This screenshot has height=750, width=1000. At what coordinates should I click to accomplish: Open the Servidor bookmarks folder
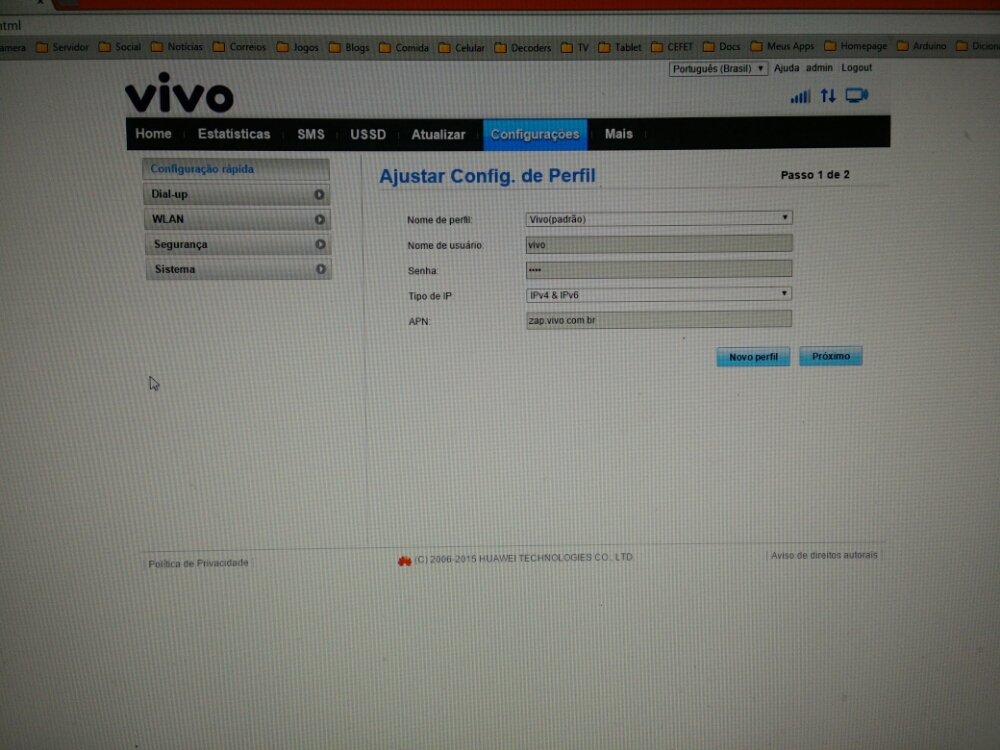62,47
